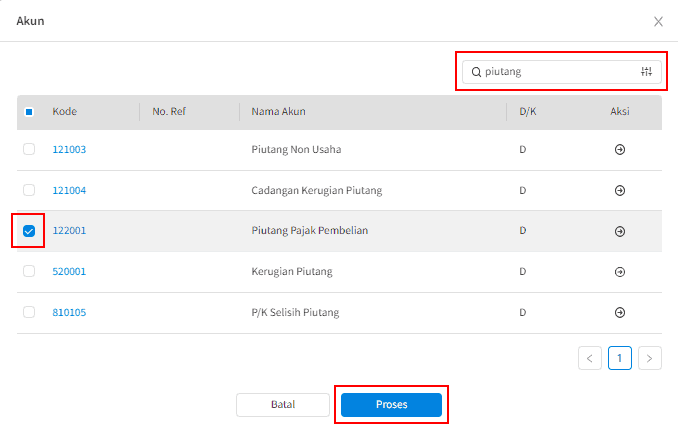
Task: Click arrow action icon for Kerugian Piutang
Action: point(619,271)
